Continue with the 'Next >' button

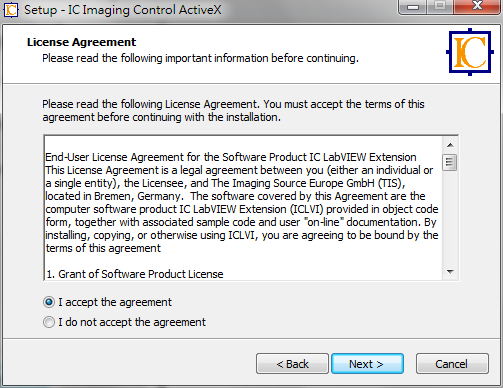point(367,364)
